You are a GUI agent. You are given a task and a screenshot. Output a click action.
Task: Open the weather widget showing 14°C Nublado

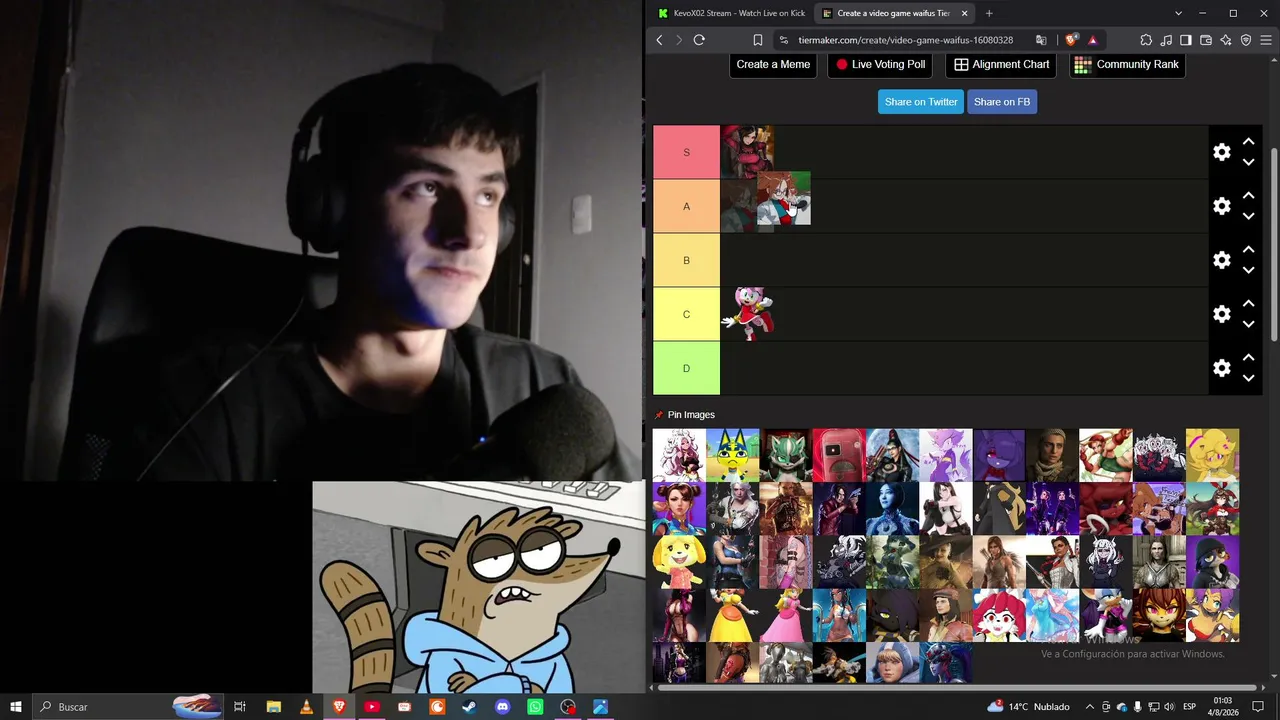tap(1028, 707)
